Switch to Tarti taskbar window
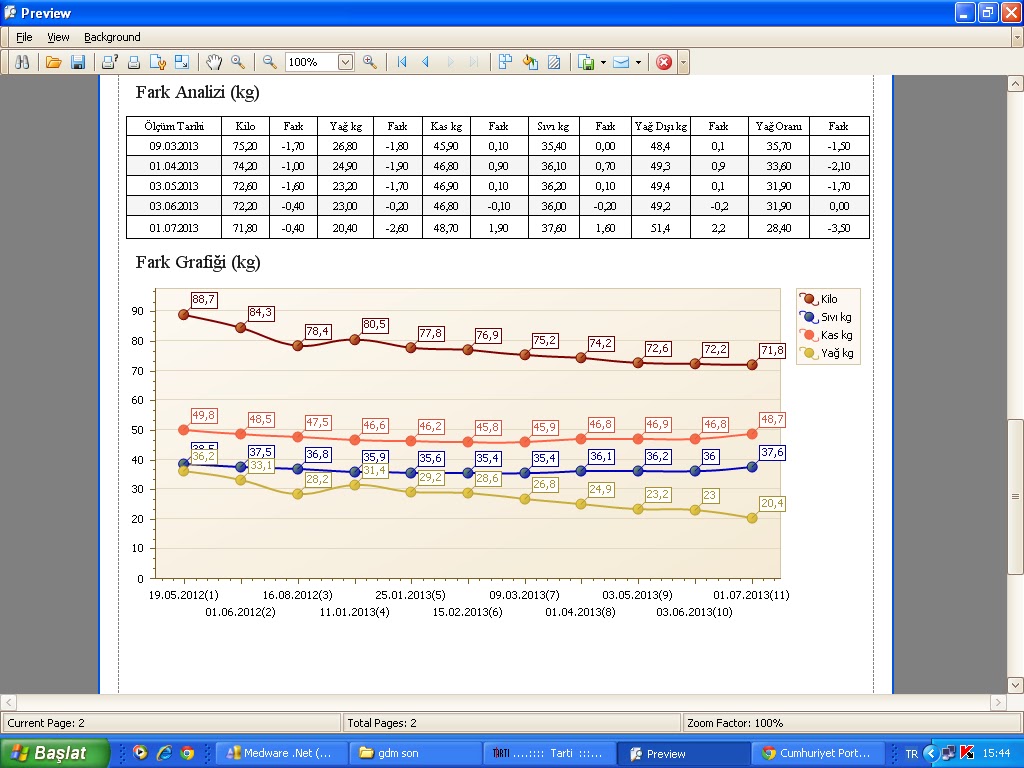Viewport: 1024px width, 768px height. coord(549,753)
